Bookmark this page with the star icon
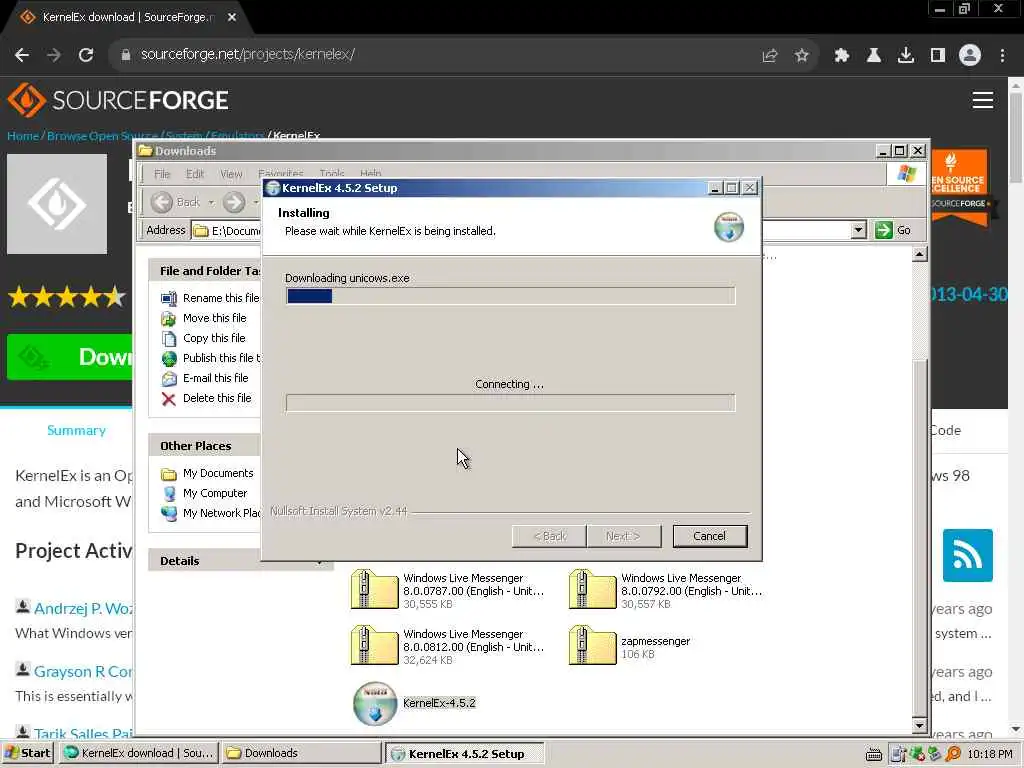Screen dimensions: 1024x768 point(802,56)
